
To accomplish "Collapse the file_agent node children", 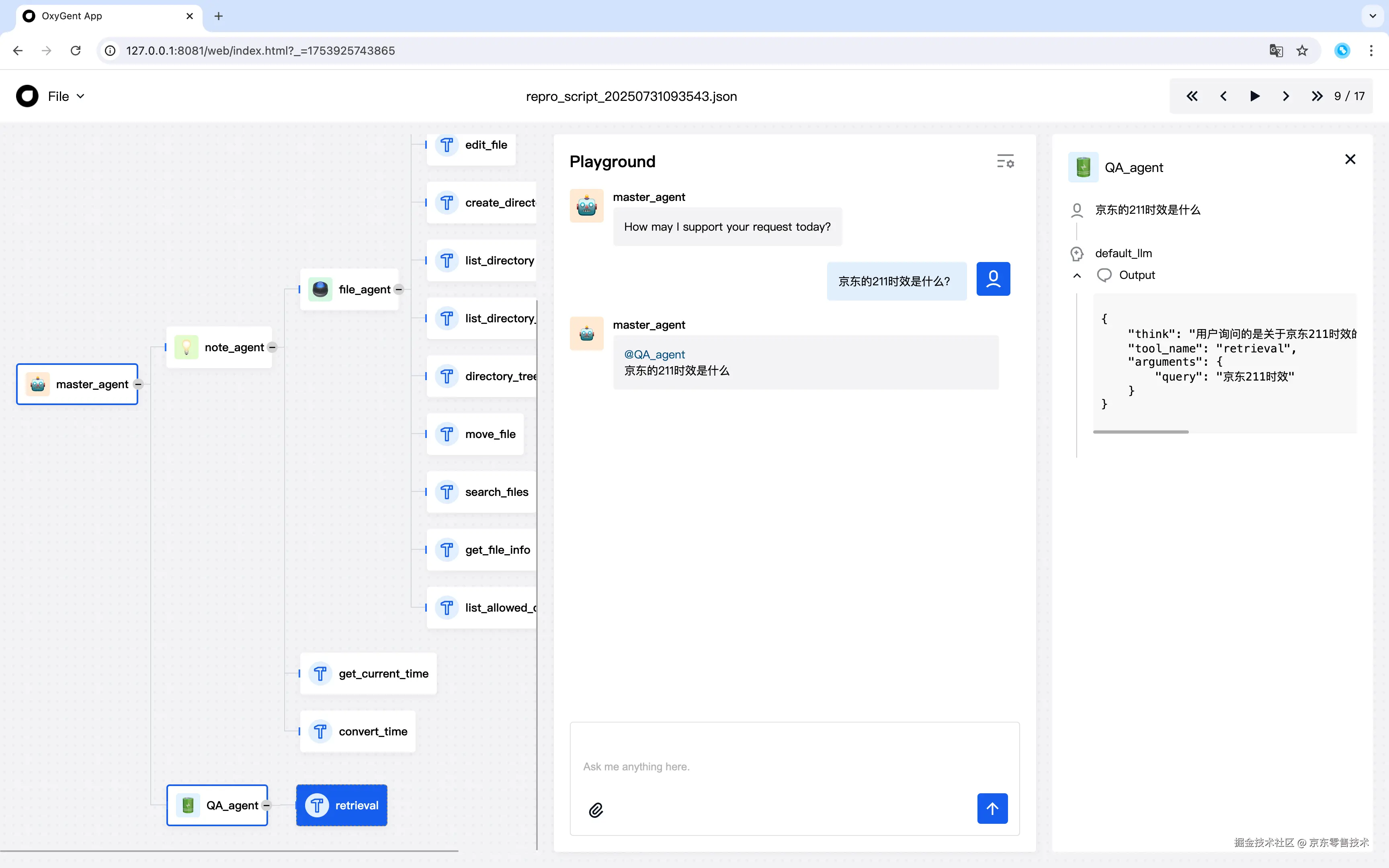I will tap(399, 289).
